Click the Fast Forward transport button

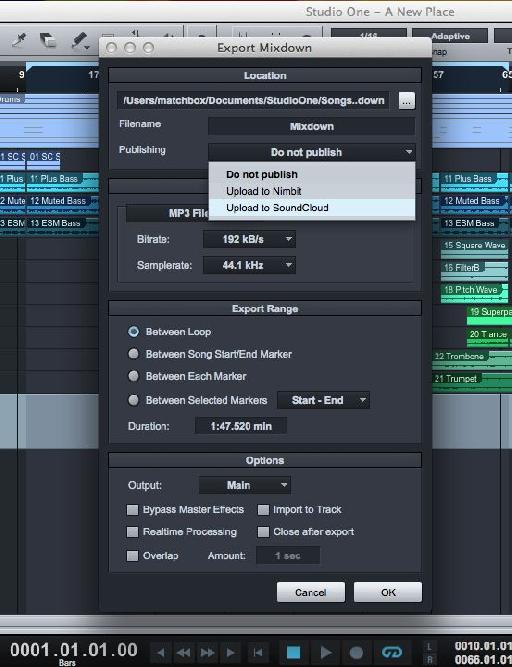[207, 652]
